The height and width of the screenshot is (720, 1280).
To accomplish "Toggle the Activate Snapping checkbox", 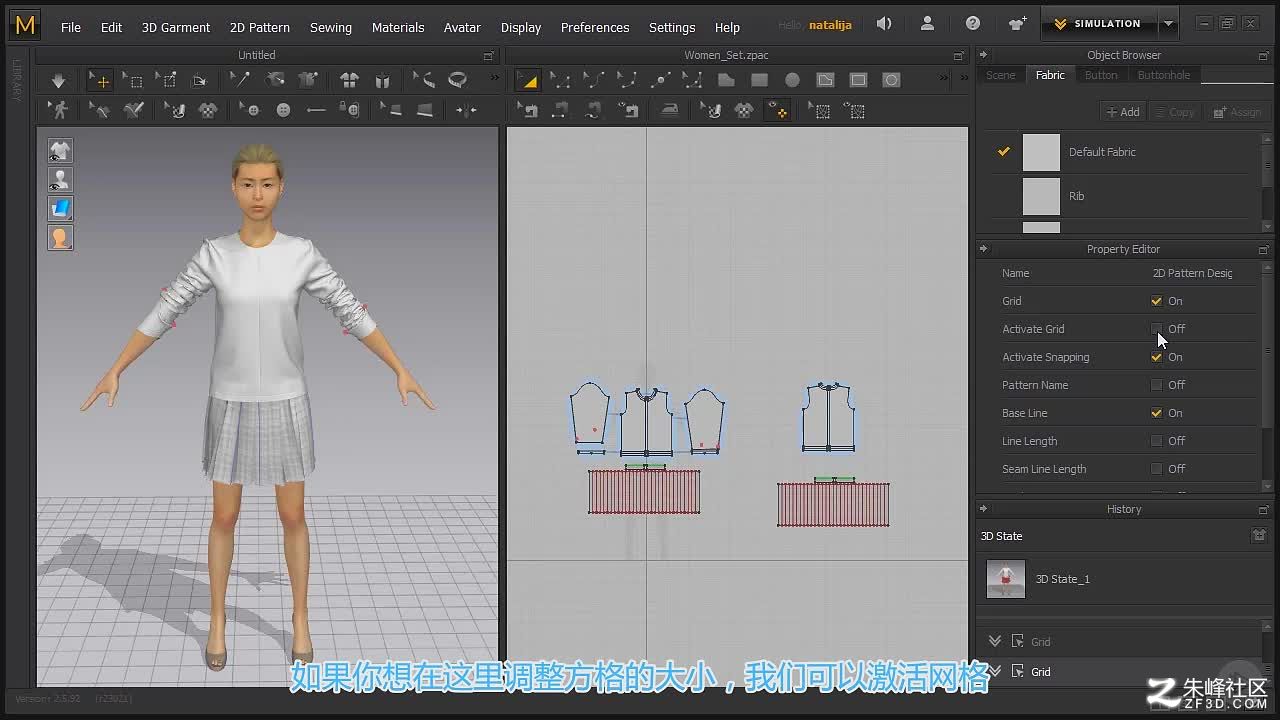I will pos(1157,357).
